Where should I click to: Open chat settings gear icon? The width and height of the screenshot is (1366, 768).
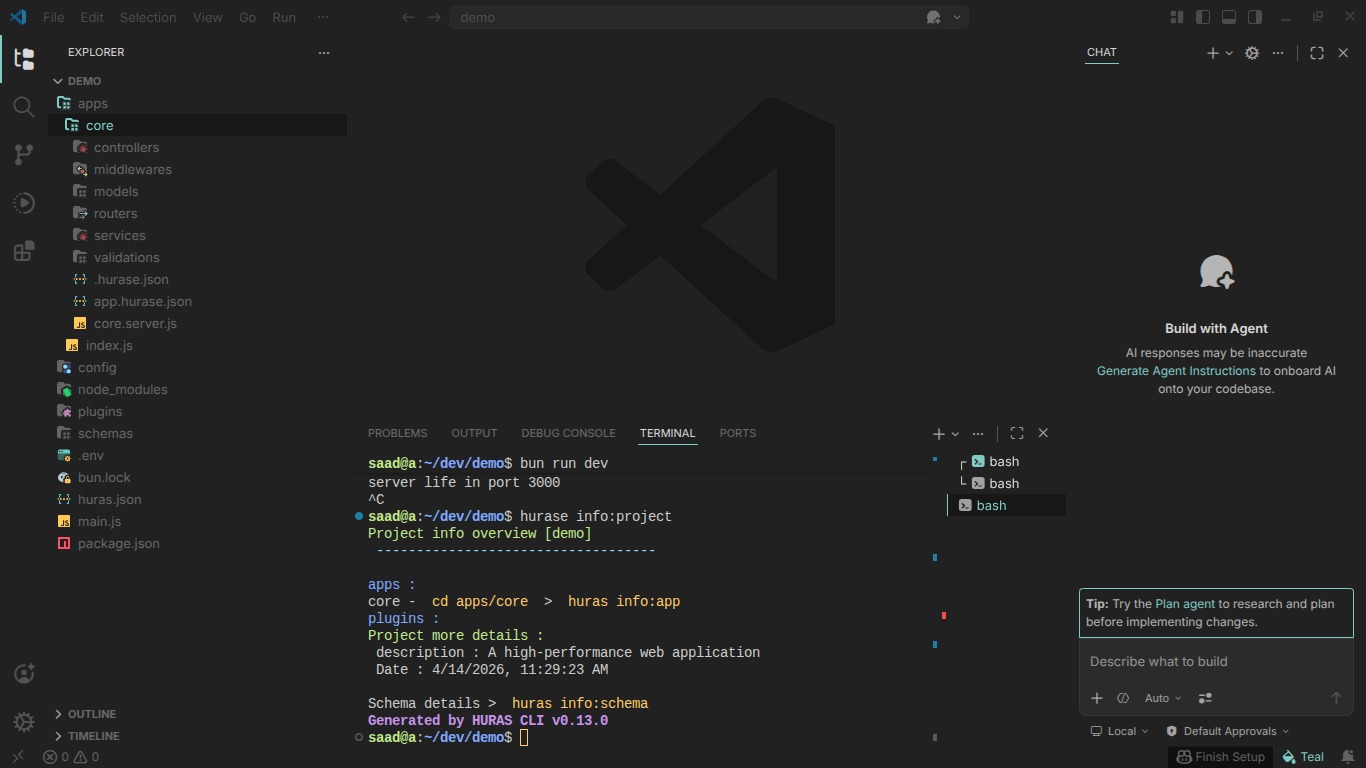(1252, 53)
